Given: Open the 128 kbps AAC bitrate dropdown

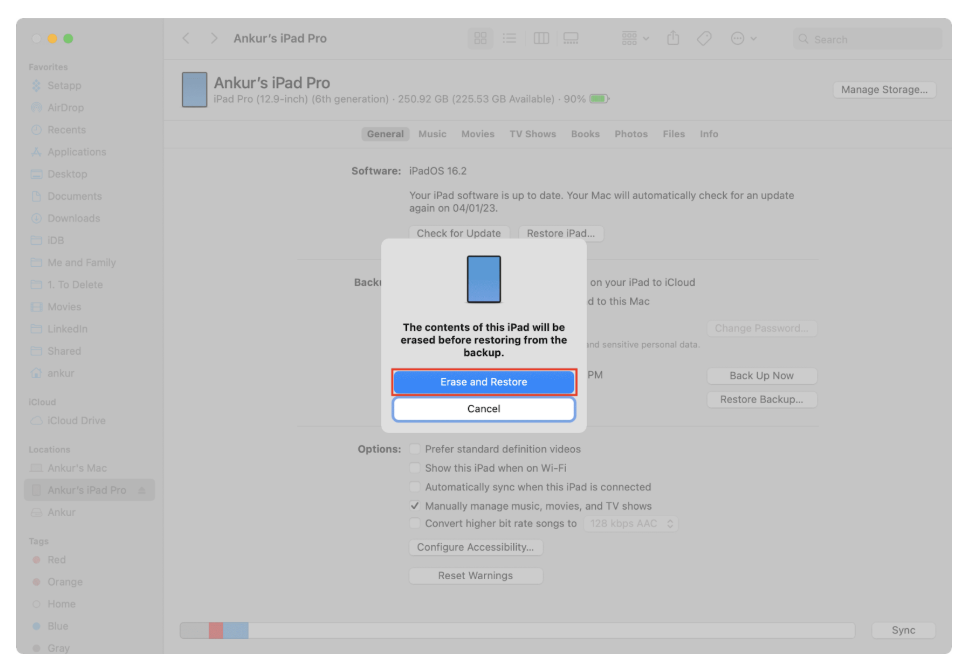Looking at the screenshot, I should click(x=631, y=524).
